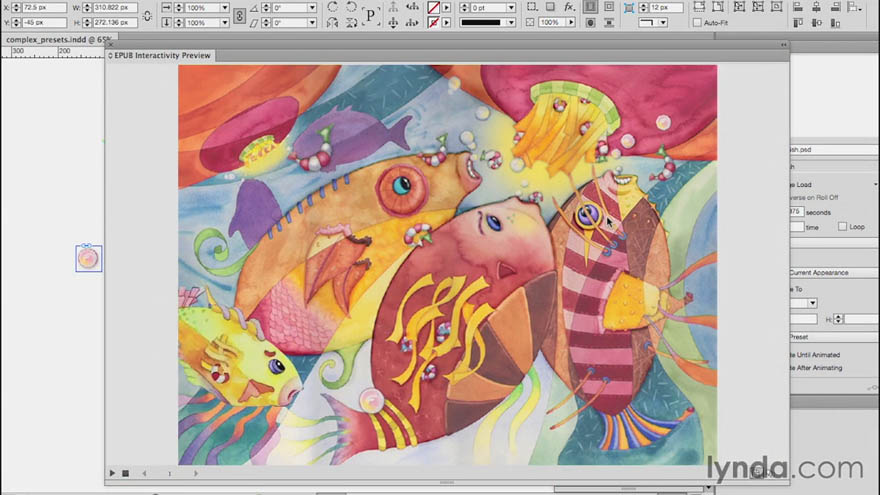Click the Select Content icon
This screenshot has height=495, width=880.
pos(393,23)
